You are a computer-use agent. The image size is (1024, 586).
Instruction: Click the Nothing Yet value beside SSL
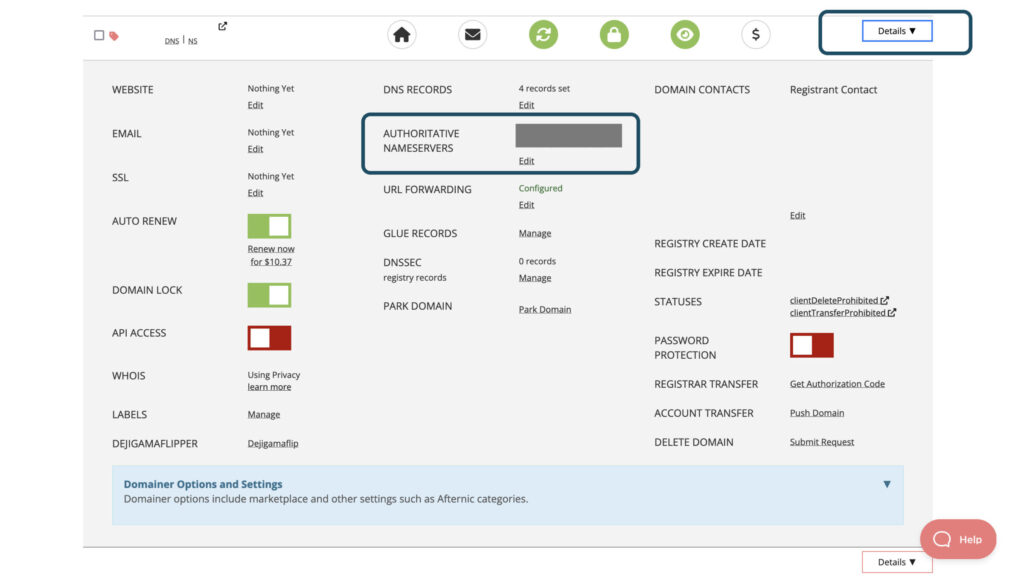[x=270, y=176]
